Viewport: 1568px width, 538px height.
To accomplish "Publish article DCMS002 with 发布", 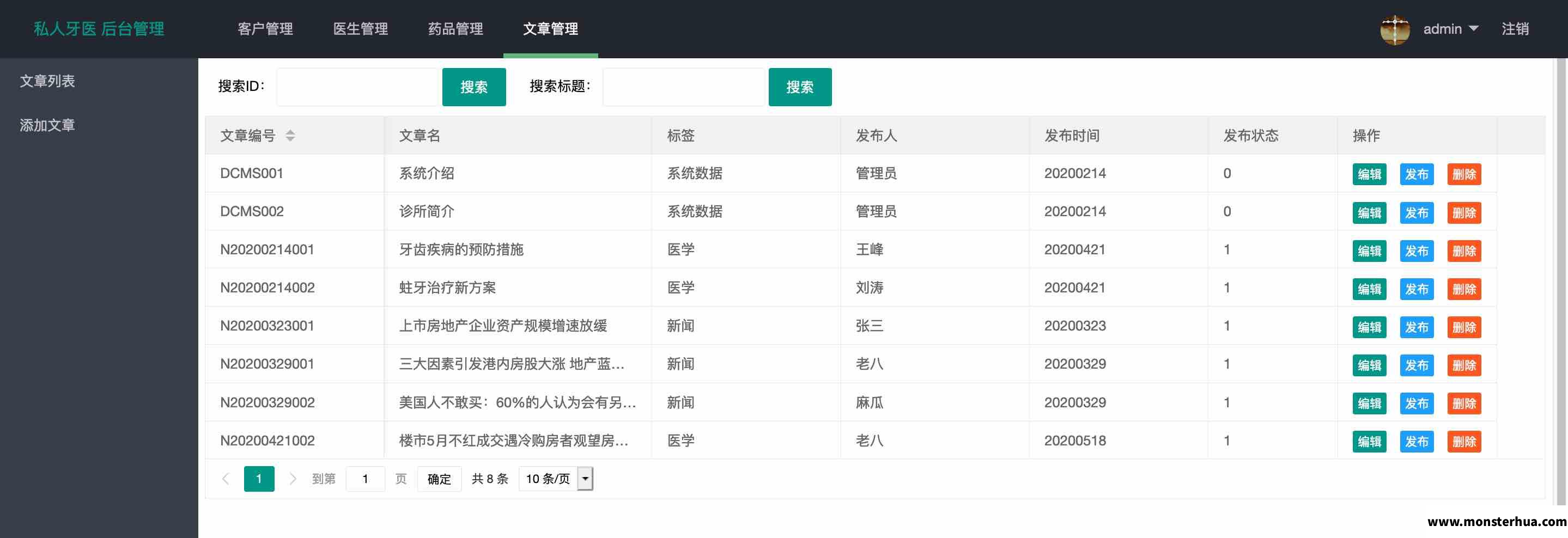I will (x=1417, y=212).
